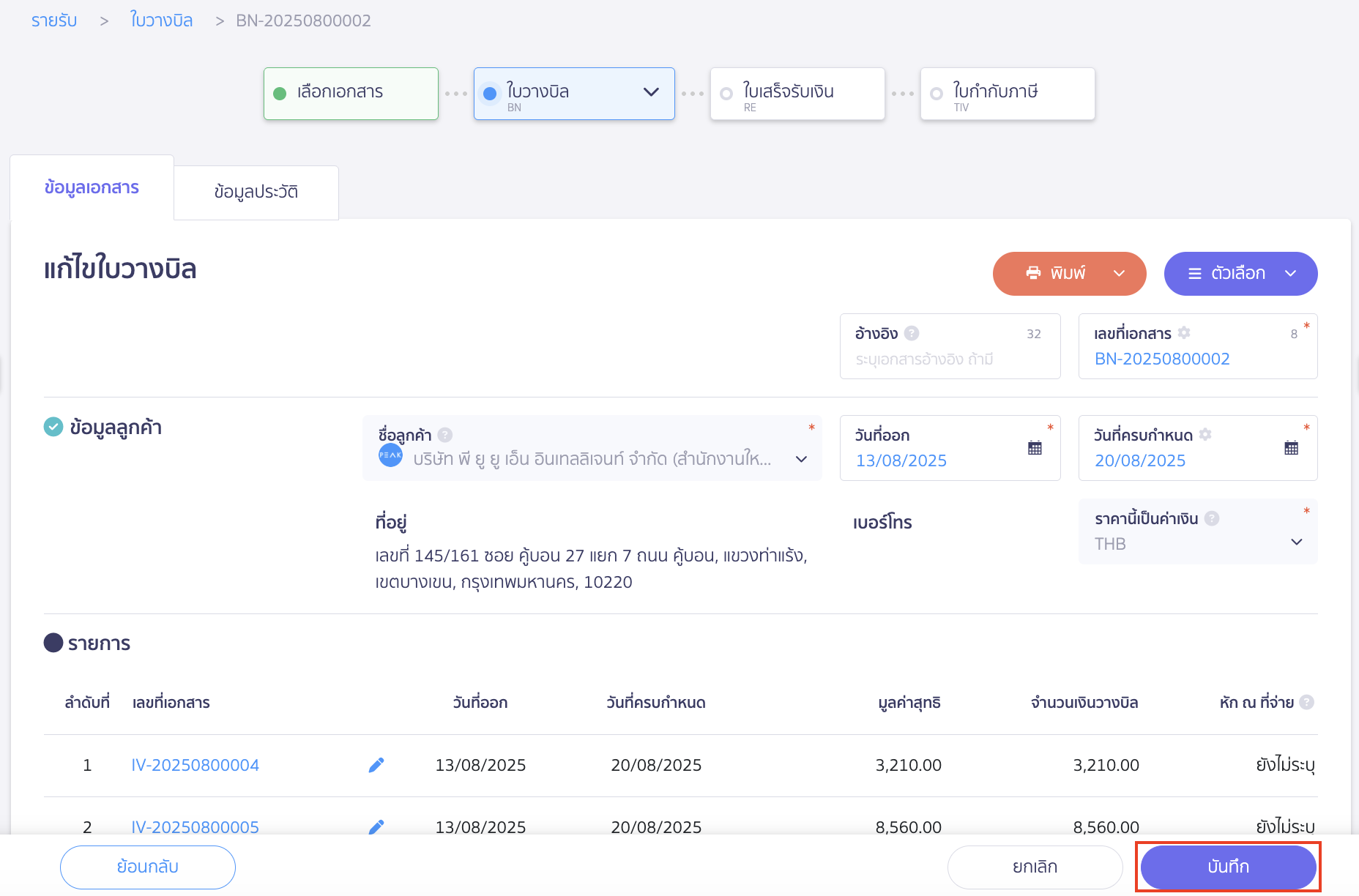Select the ใบเสร็จรับเงิน RE step radio

pyautogui.click(x=726, y=94)
